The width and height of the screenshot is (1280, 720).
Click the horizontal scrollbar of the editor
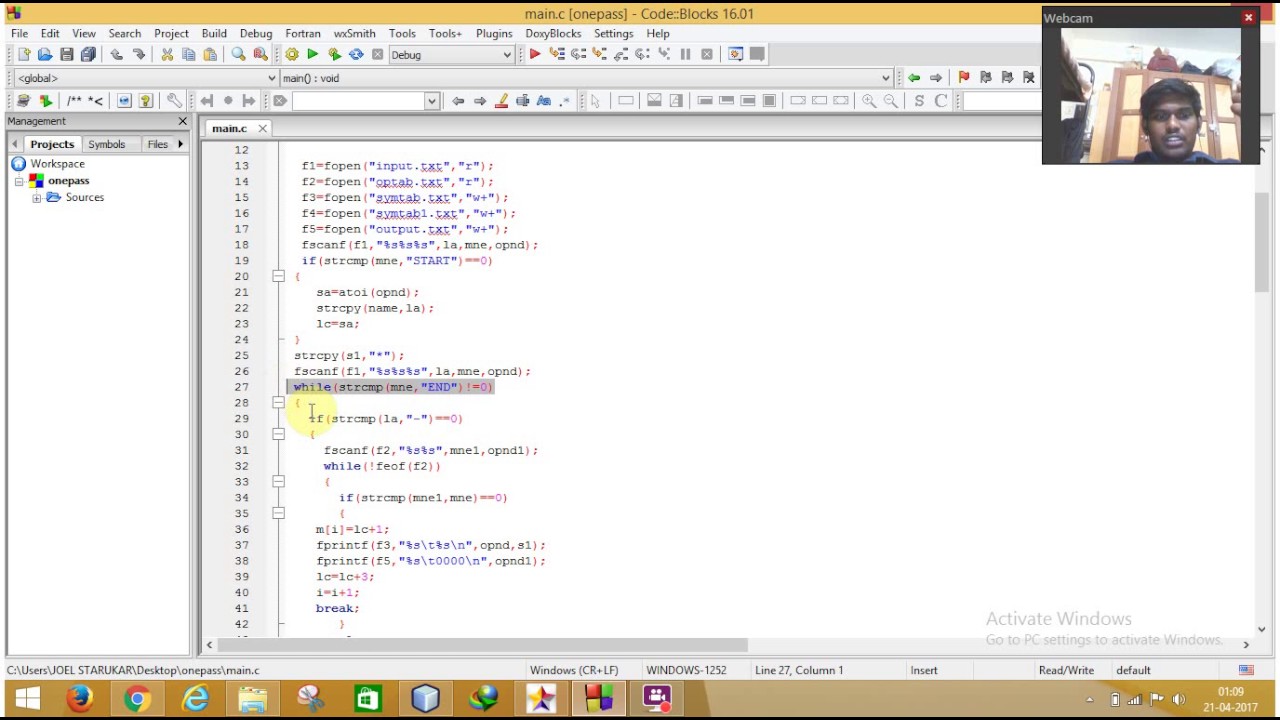point(484,645)
